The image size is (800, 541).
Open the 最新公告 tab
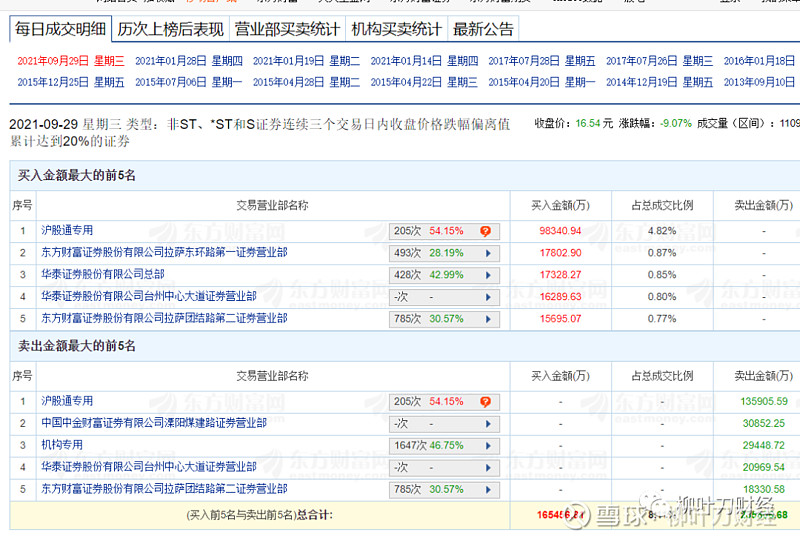(x=483, y=29)
